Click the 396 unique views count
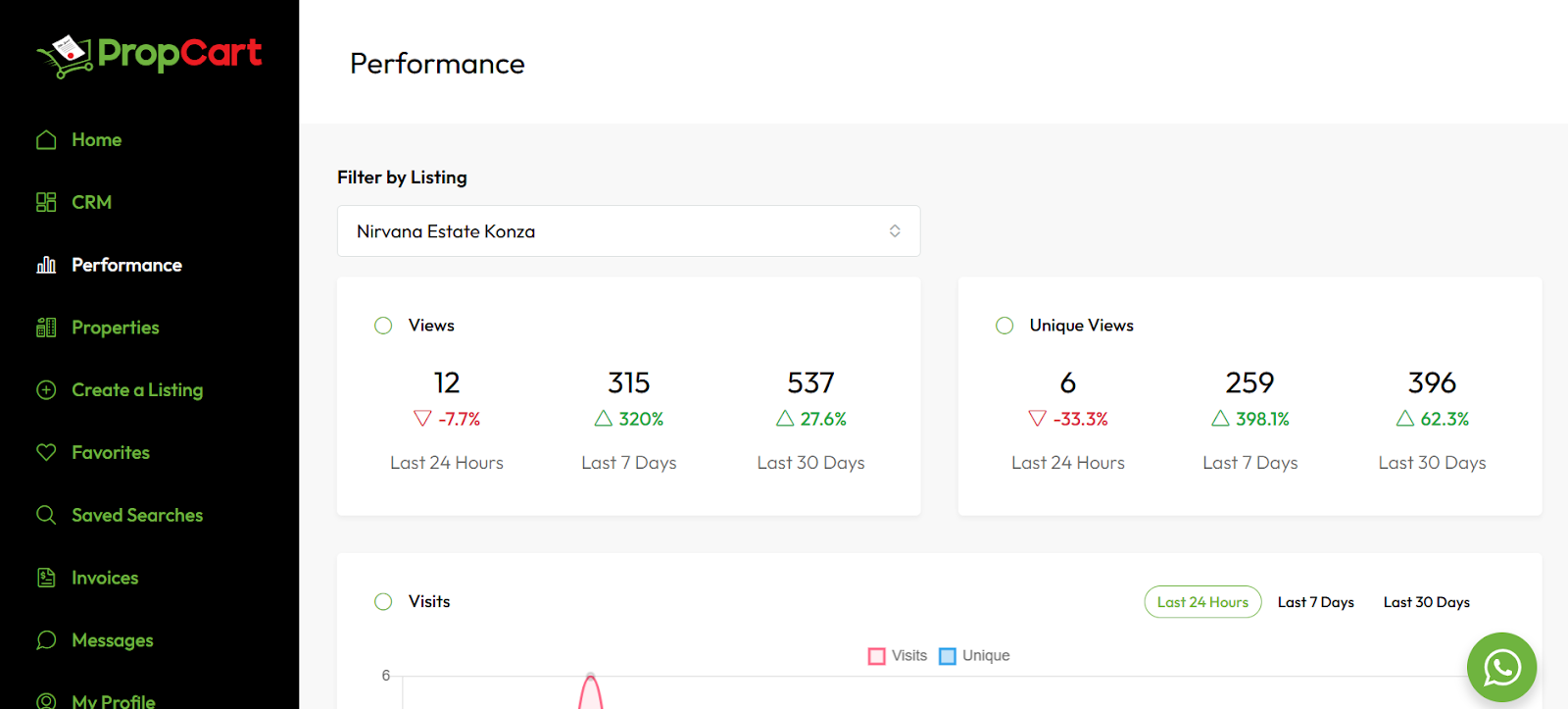 click(1432, 382)
